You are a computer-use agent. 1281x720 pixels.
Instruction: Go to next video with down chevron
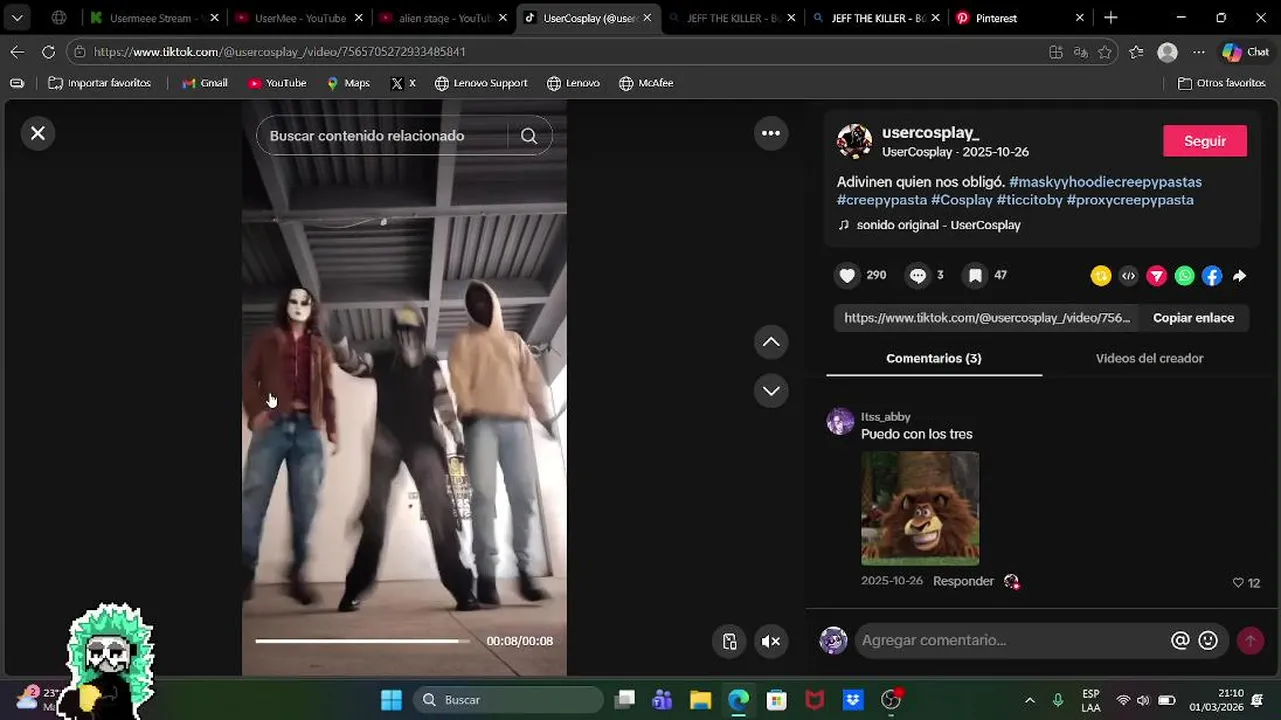click(771, 391)
